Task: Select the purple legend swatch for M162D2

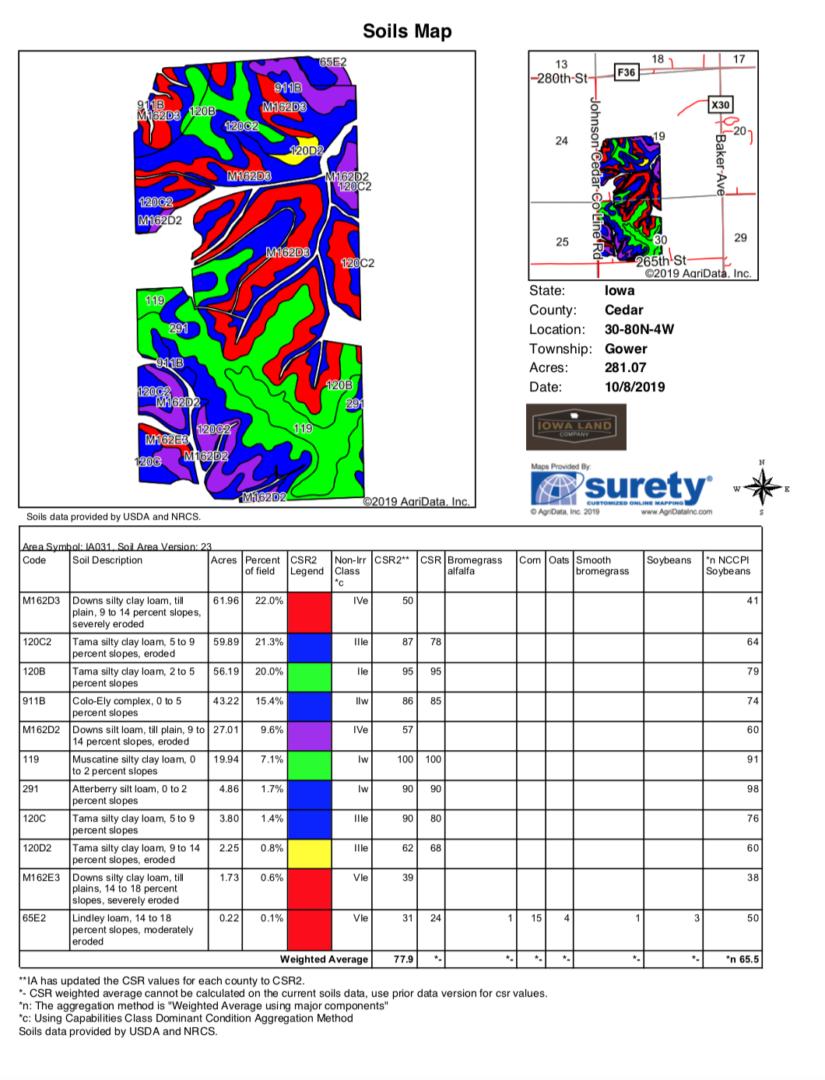Action: coord(307,736)
